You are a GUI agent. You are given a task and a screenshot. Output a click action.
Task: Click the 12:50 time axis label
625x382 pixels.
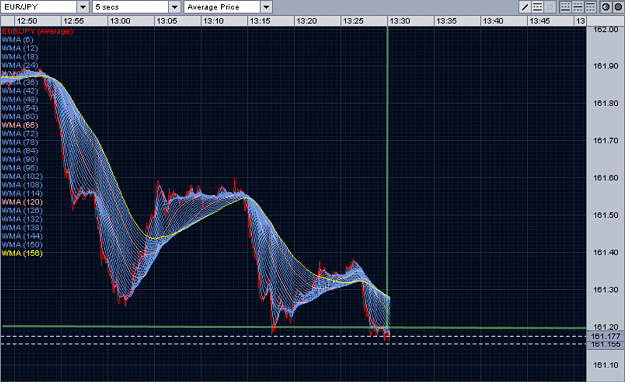(x=27, y=21)
